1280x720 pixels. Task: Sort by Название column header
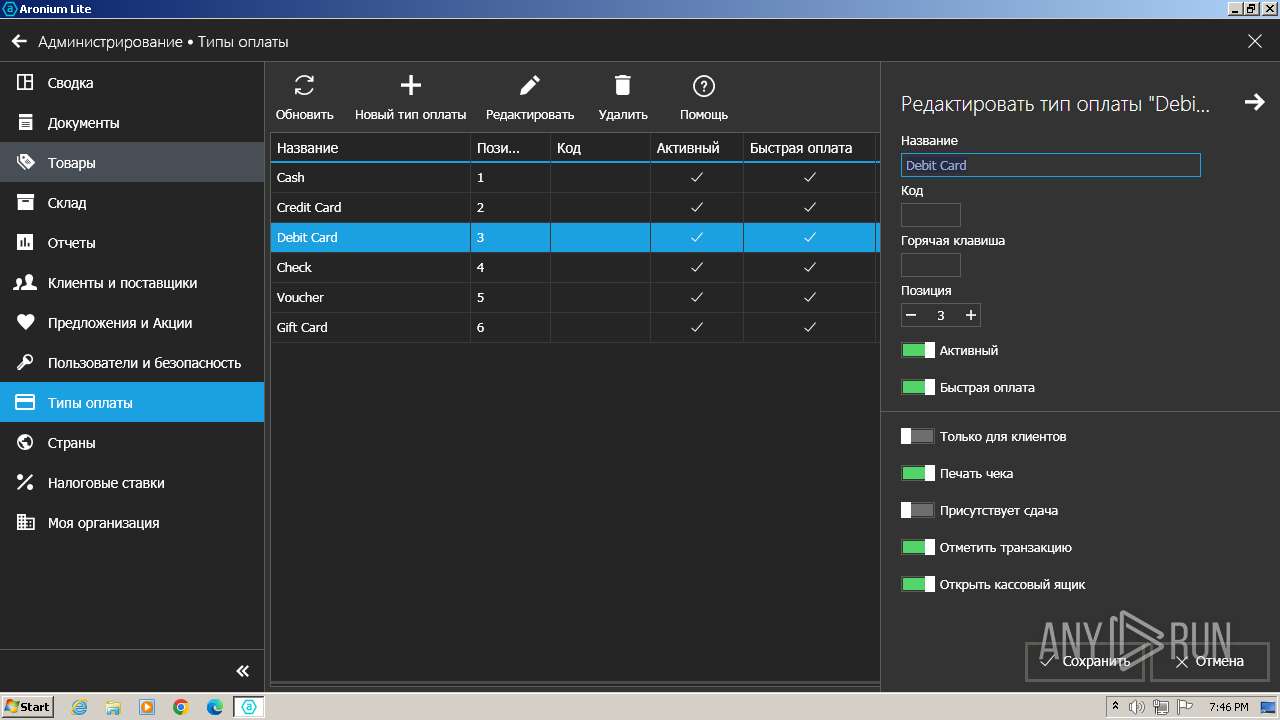(x=370, y=148)
